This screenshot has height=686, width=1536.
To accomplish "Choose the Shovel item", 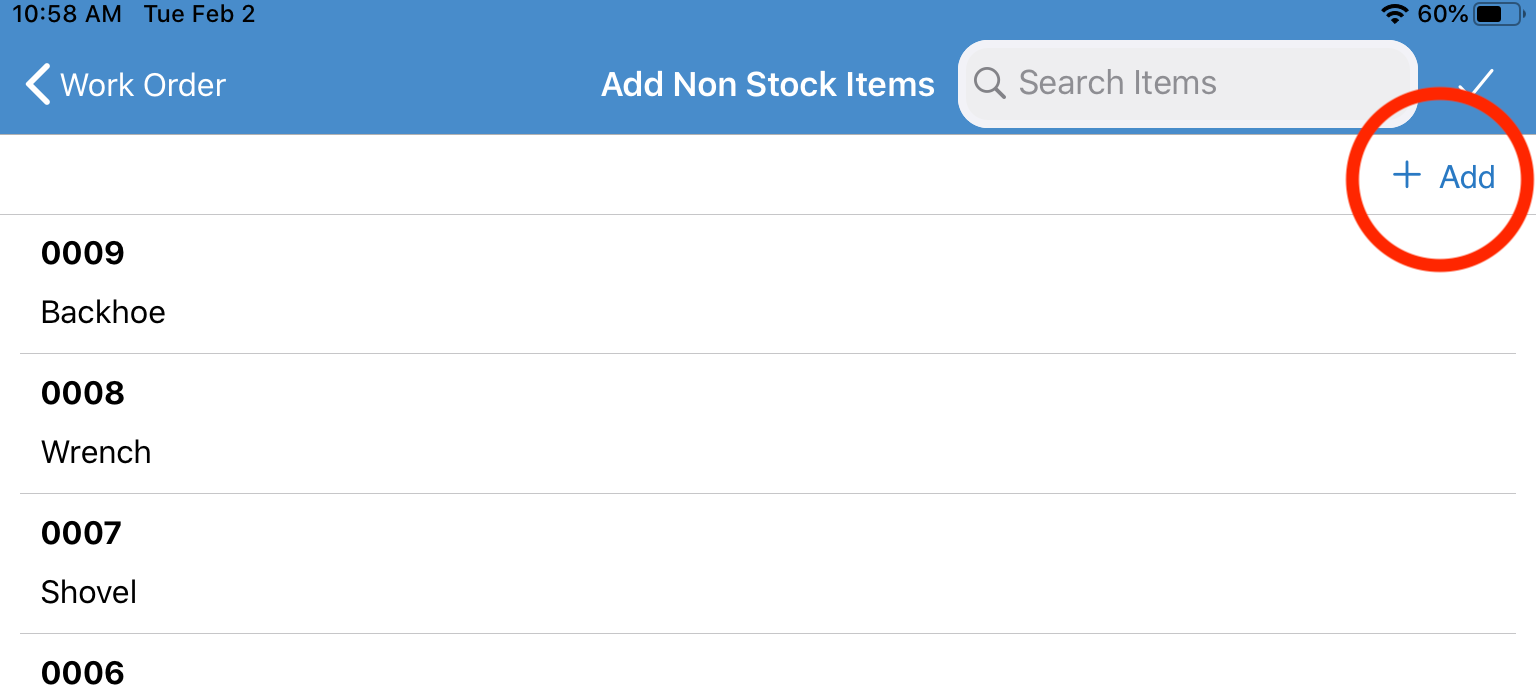I will [89, 592].
